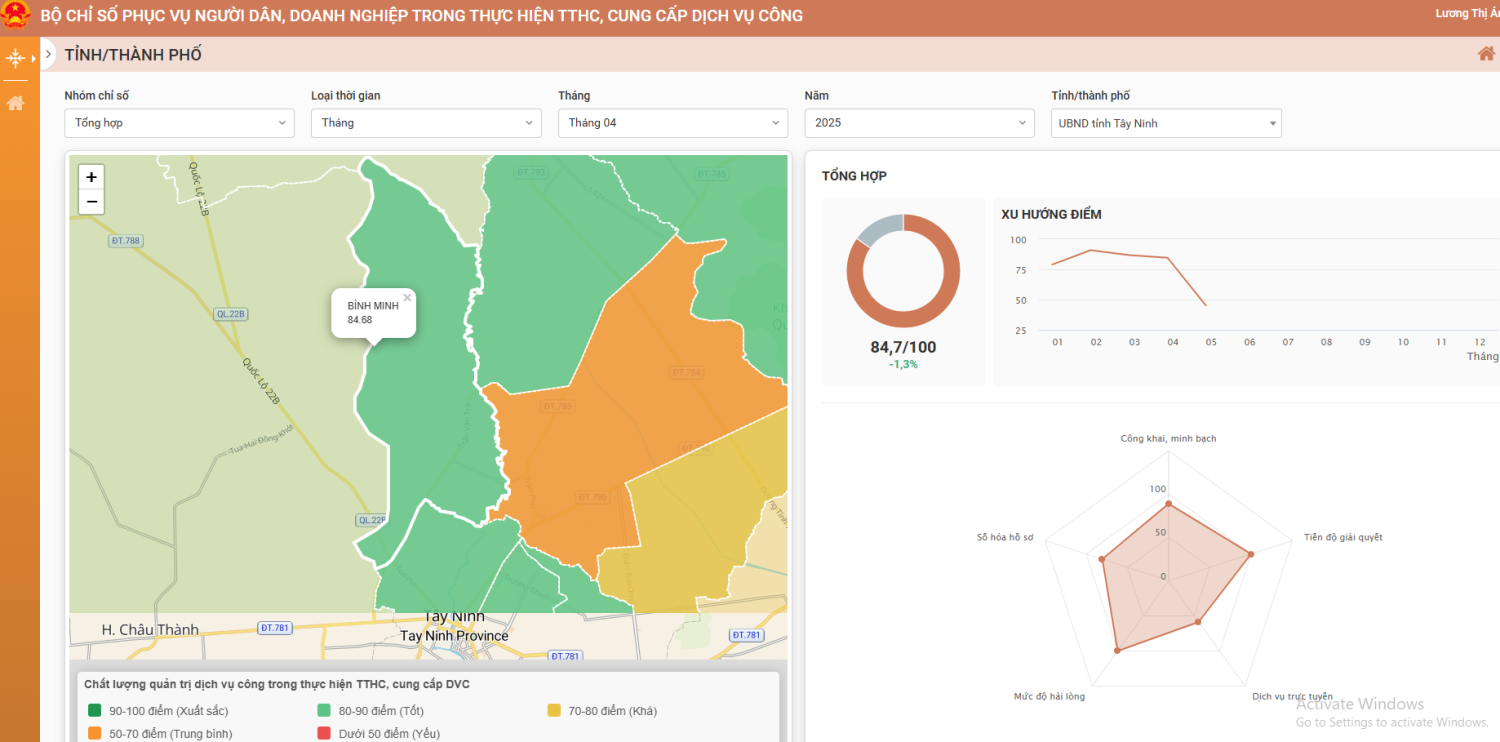Zoom in on the map
Screen dimensions: 1500x742
click(x=91, y=177)
